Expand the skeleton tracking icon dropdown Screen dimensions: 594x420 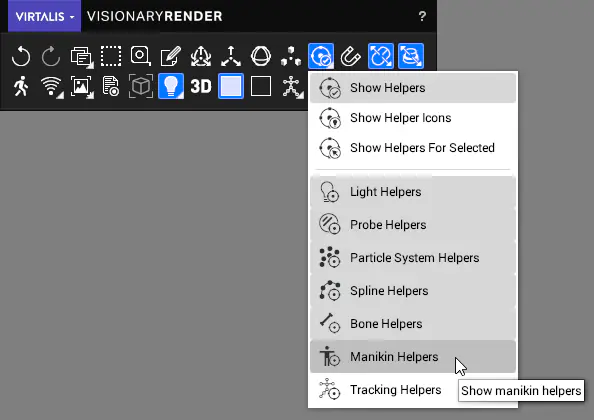coord(301,95)
